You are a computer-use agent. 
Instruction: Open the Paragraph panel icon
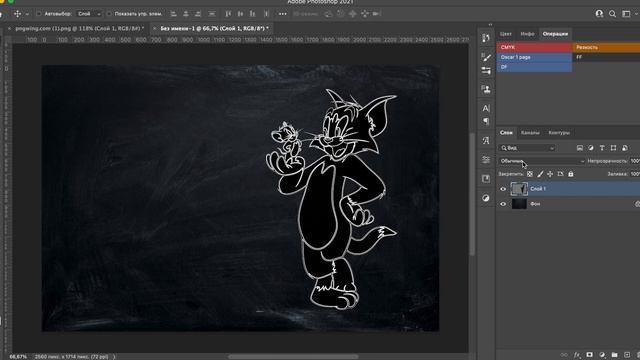tap(486, 121)
